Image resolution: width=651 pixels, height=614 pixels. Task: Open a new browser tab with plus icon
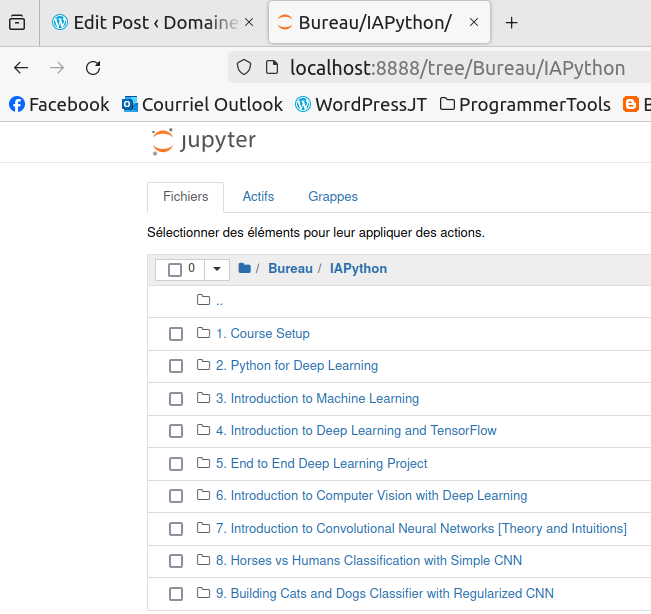point(511,22)
